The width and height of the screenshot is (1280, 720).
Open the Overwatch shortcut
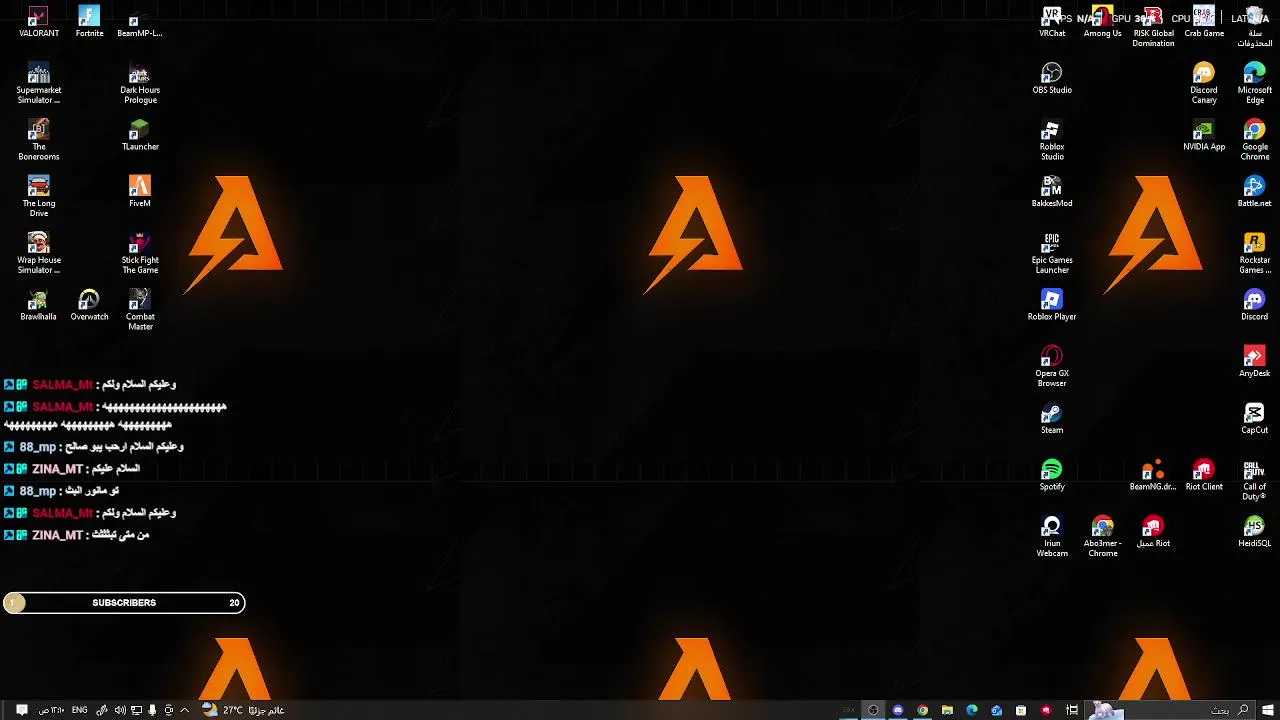point(89,306)
